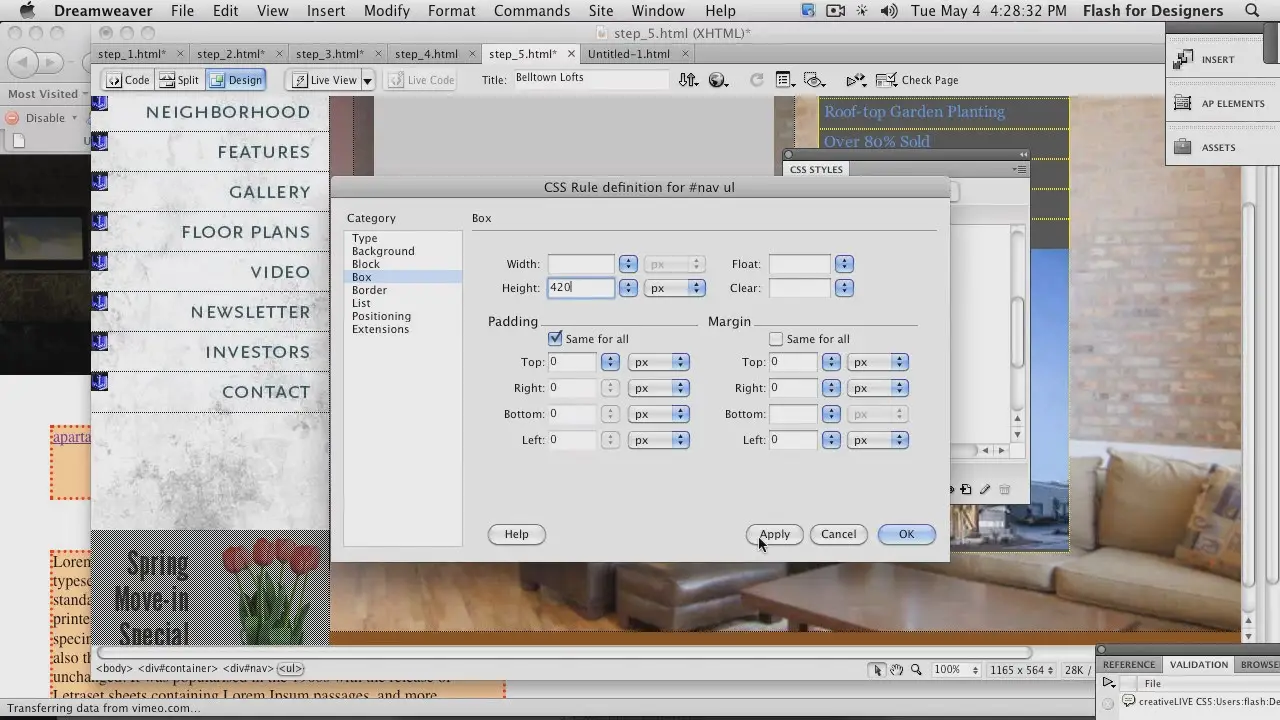Switch to Split view
1280x720 pixels.
(x=180, y=80)
